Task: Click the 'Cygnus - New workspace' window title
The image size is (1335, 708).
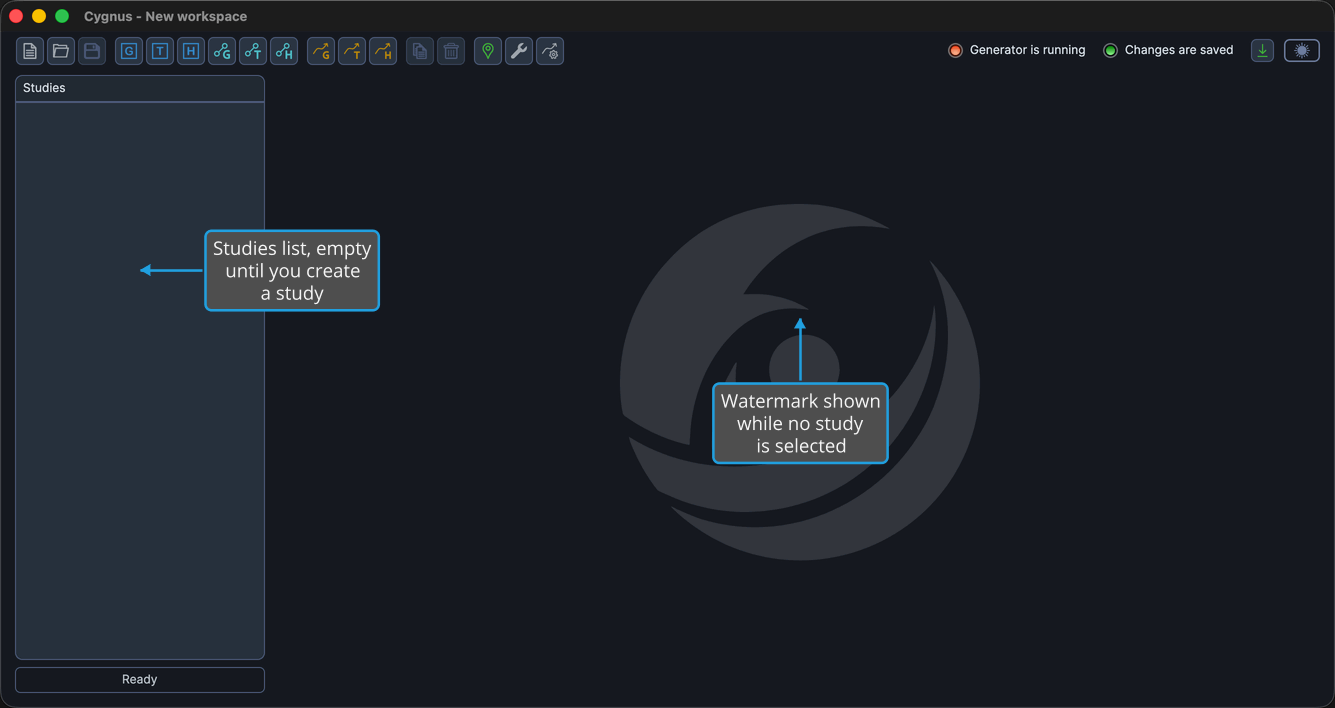Action: [166, 16]
